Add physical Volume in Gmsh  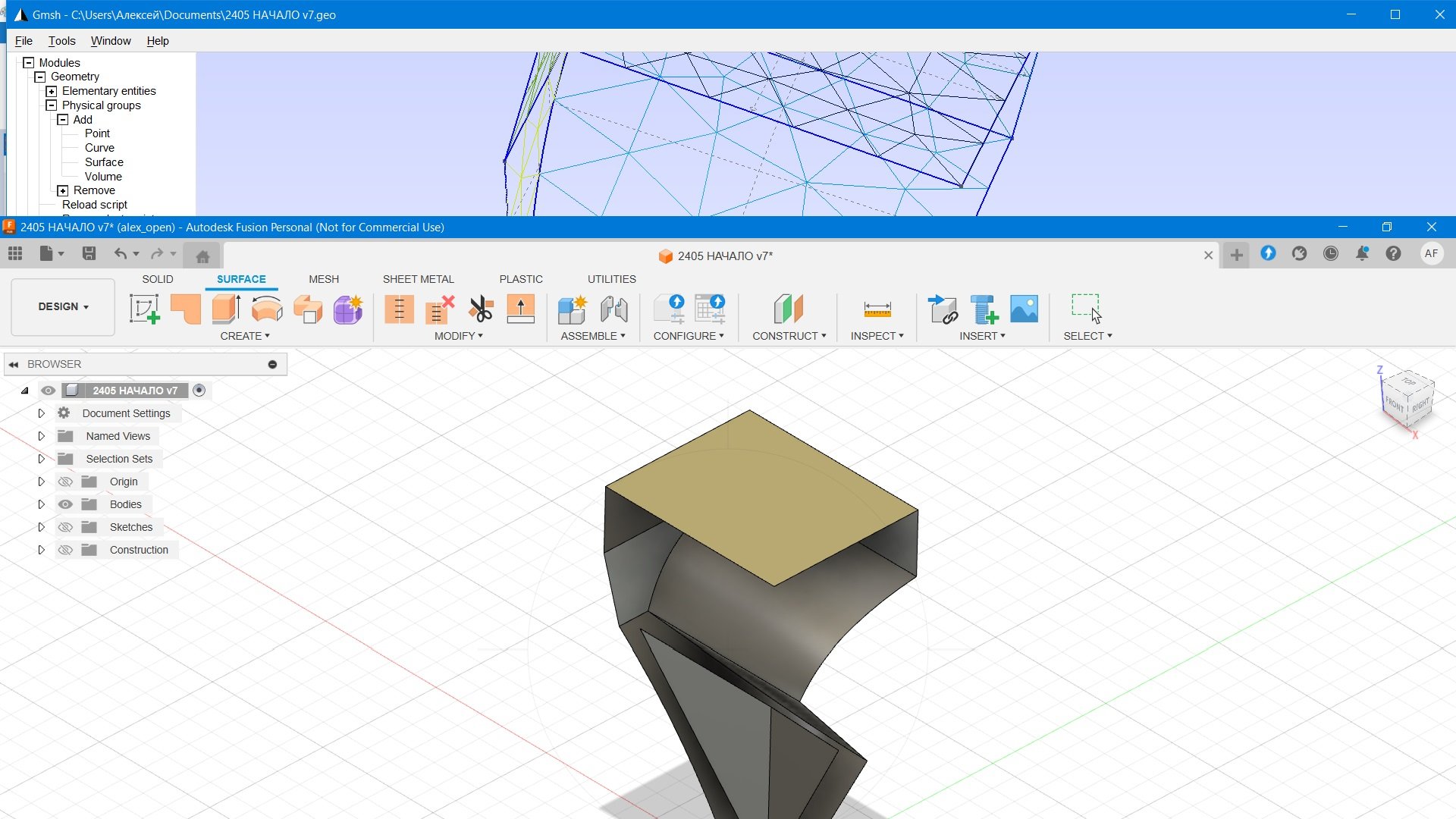pos(103,177)
